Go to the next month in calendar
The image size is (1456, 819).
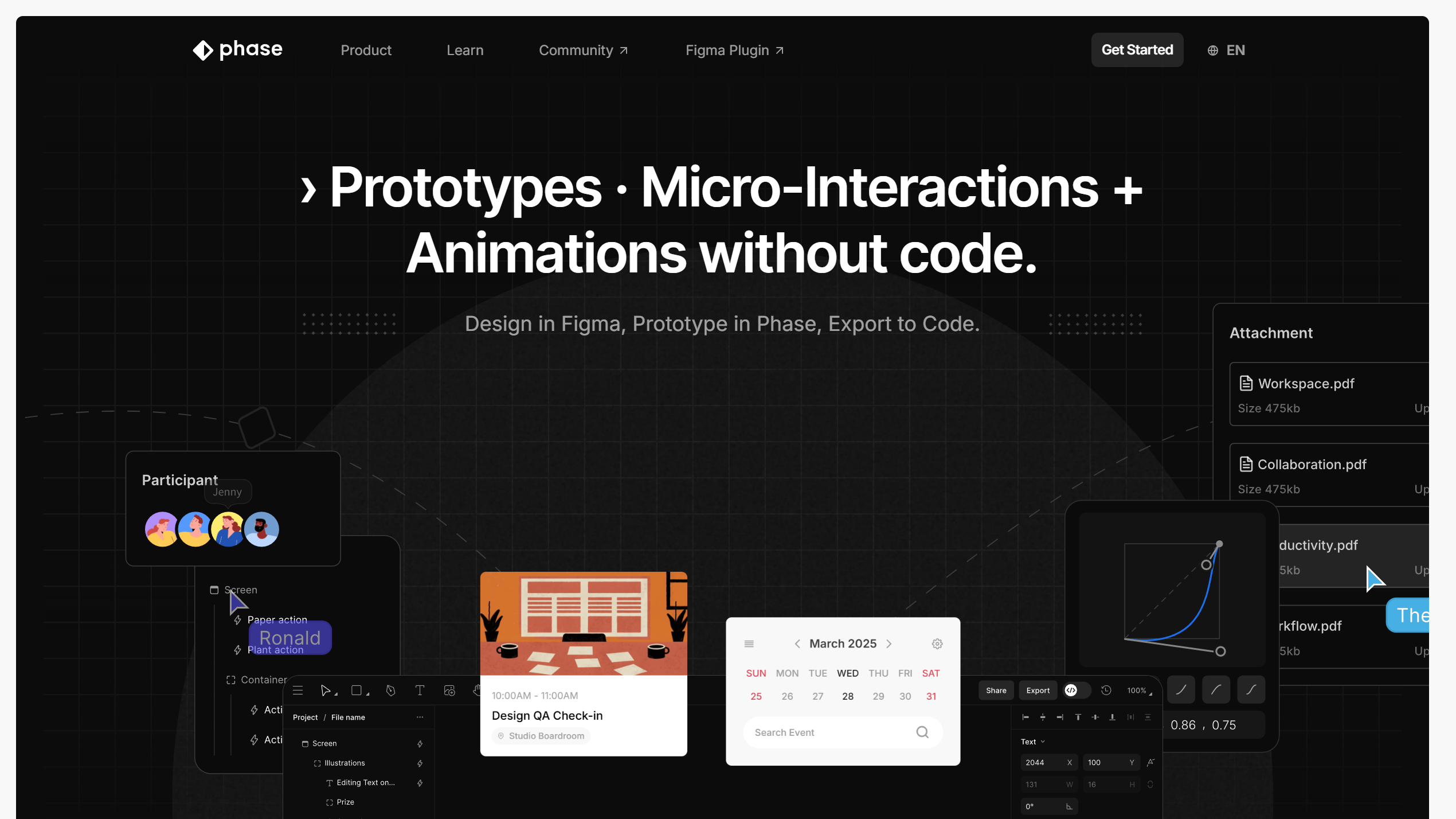coord(889,643)
